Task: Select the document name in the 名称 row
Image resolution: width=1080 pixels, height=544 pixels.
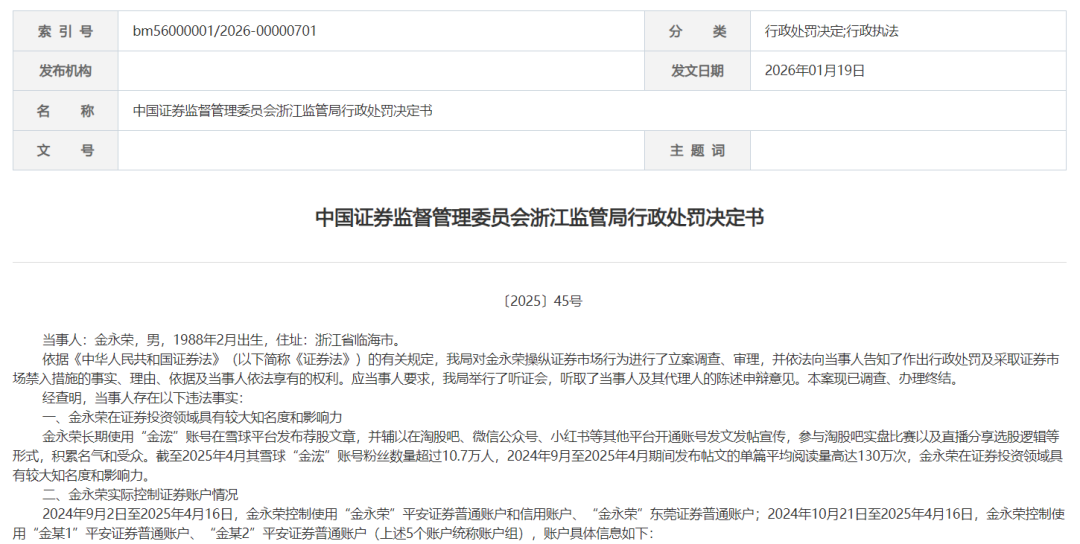Action: click(x=282, y=111)
